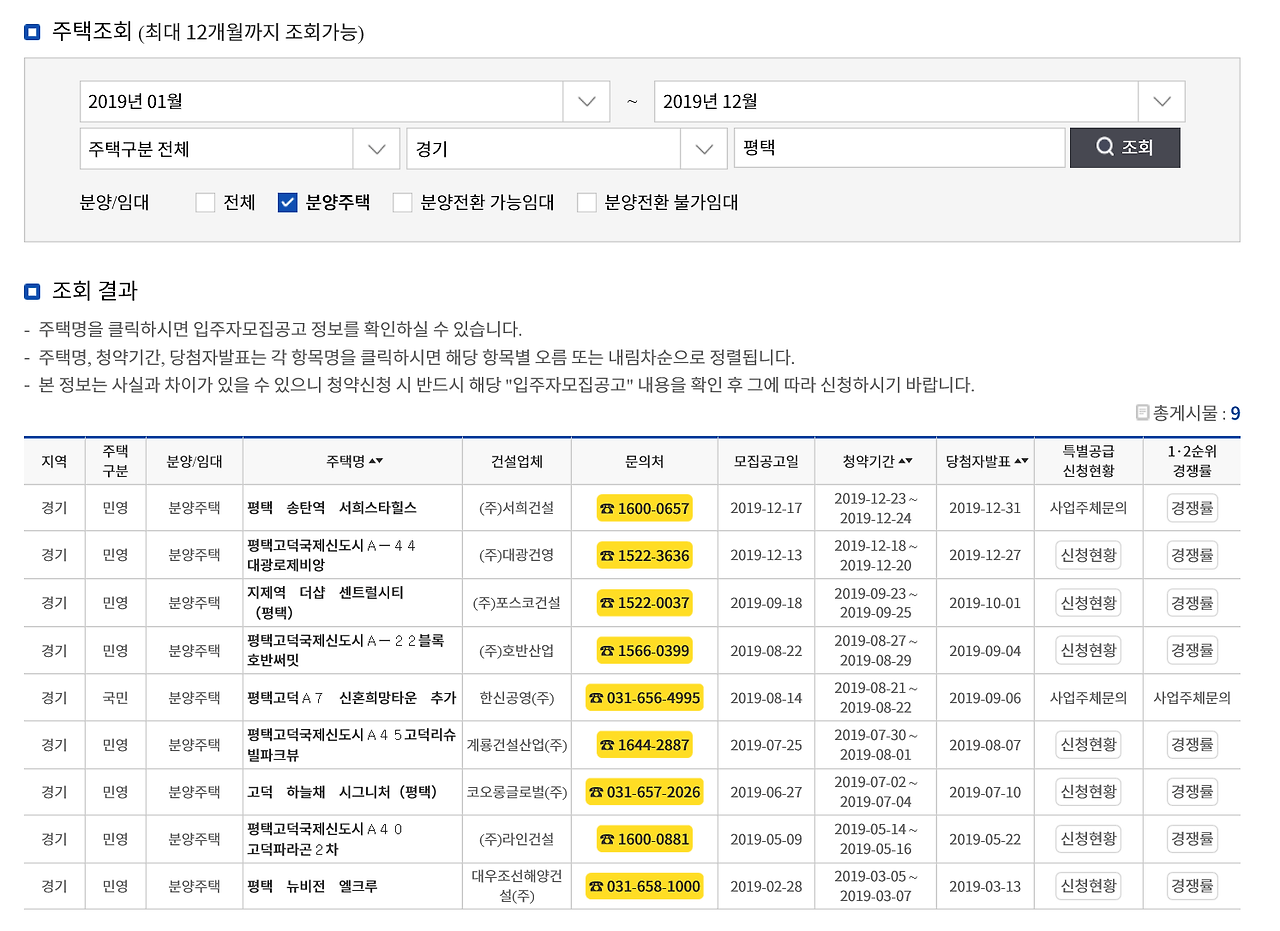Open the start month dropdown 2019년 01월
This screenshot has height=931, width=1280.
pyautogui.click(x=345, y=101)
